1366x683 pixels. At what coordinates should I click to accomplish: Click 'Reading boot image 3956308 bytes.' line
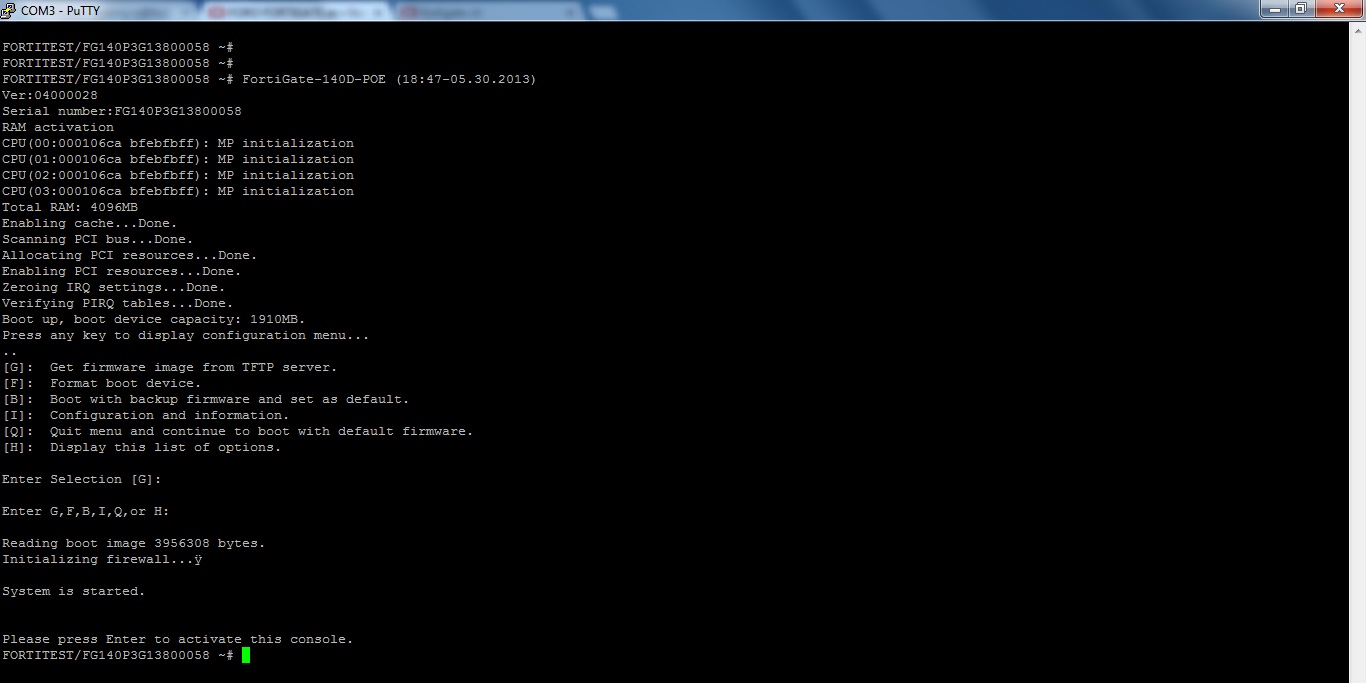pos(134,543)
